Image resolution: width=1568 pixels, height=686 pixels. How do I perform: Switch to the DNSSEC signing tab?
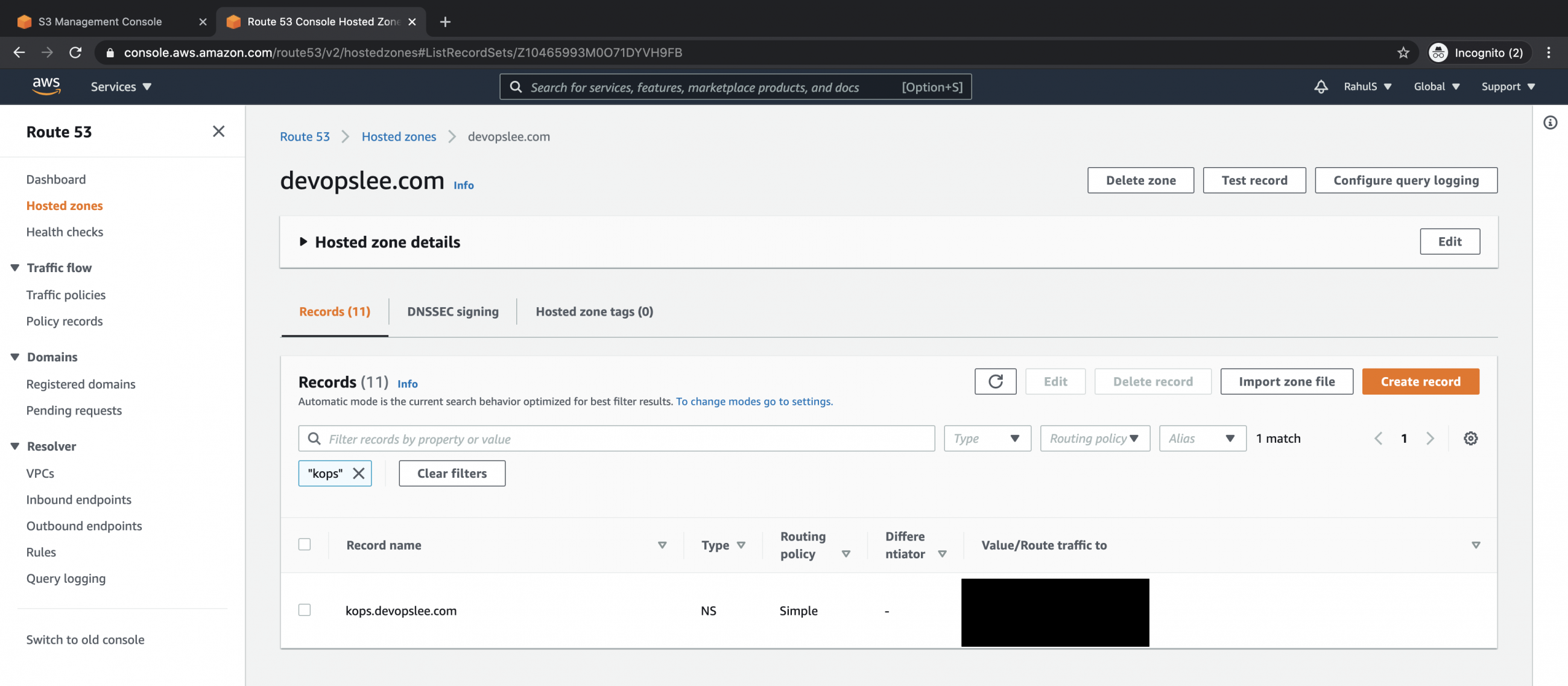click(x=452, y=311)
